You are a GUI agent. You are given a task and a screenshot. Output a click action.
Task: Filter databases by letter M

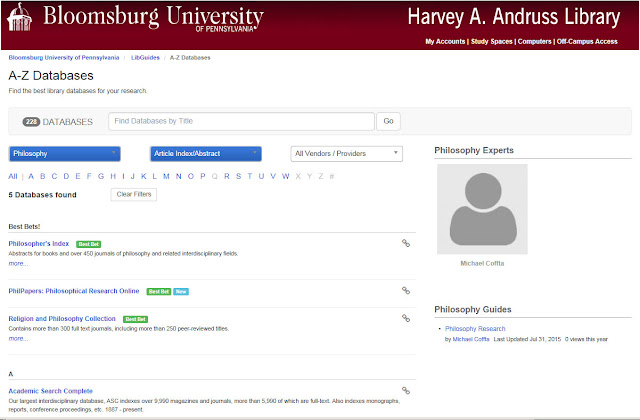pyautogui.click(x=166, y=176)
